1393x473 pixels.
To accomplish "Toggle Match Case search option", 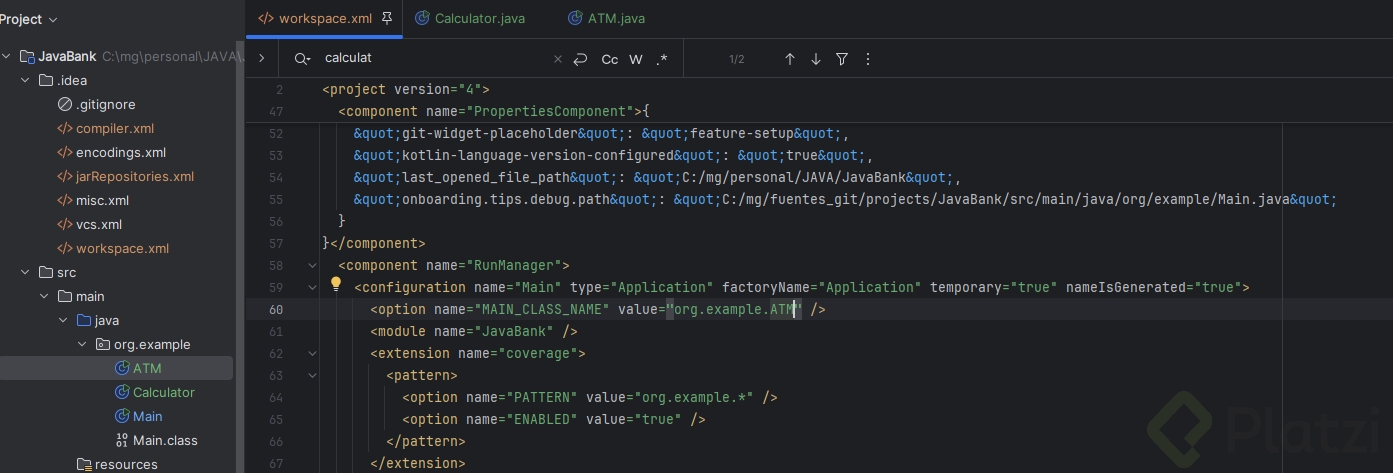I will pos(609,59).
